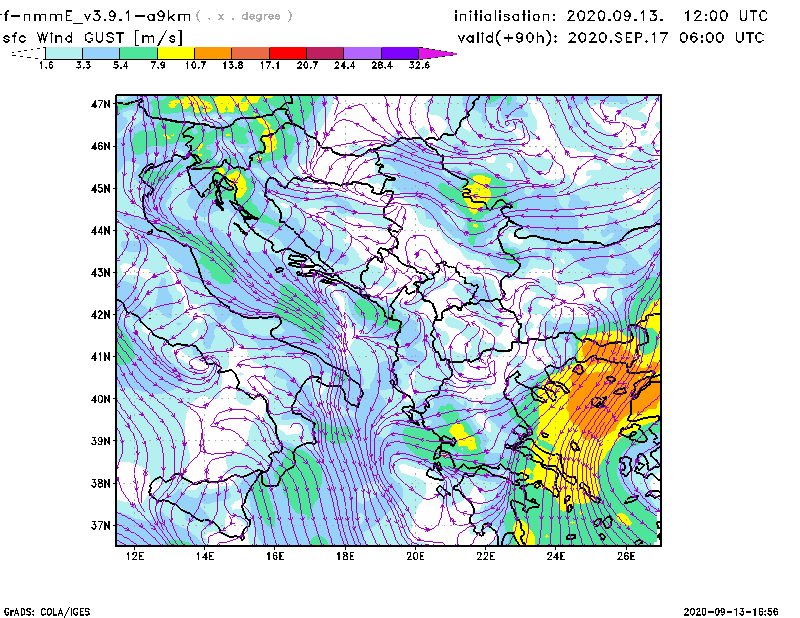Image resolution: width=800 pixels, height=618 pixels.
Task: Click the 16E longitude label
Action: 275,556
